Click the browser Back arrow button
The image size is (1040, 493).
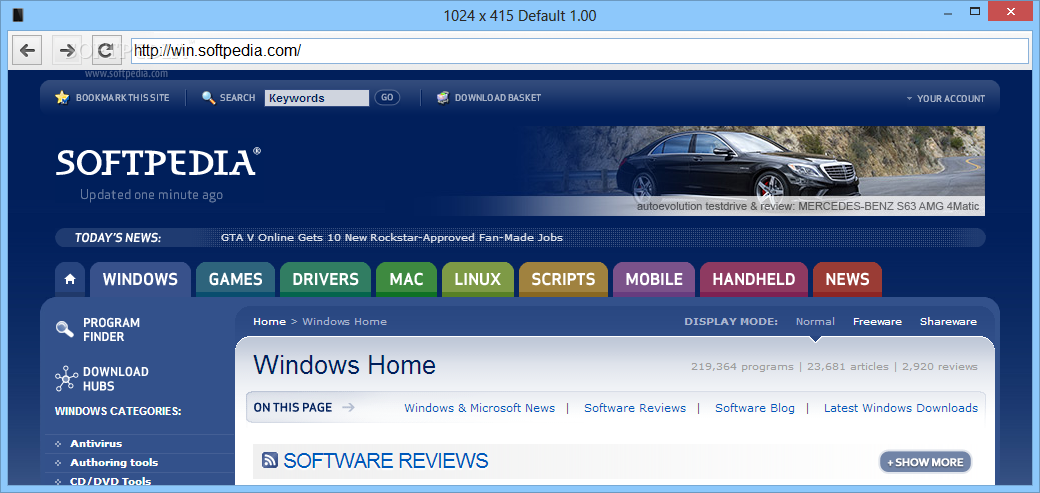coord(27,50)
